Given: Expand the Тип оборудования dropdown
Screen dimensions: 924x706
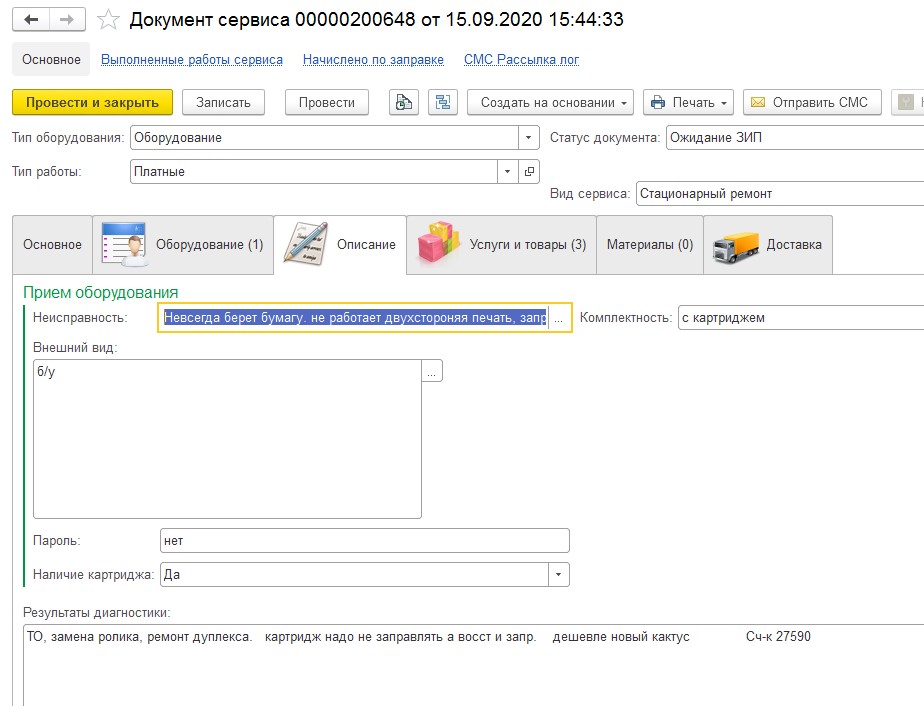Looking at the screenshot, I should (529, 138).
